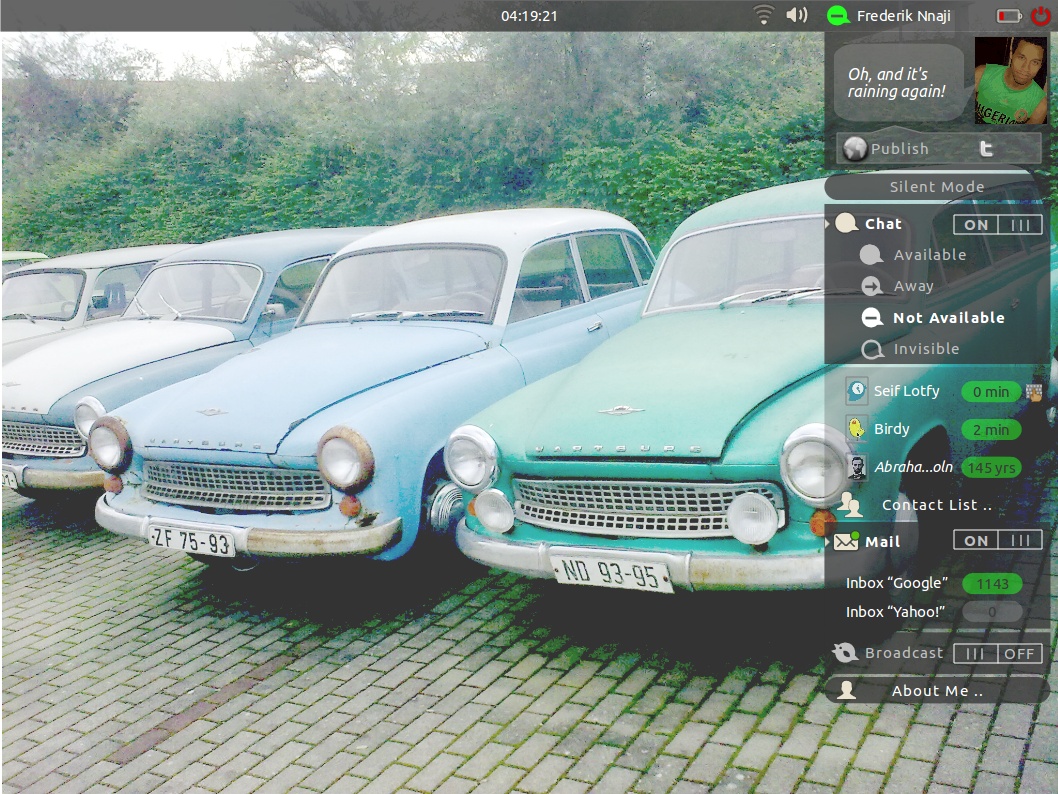Set chat status to Invisible
1058x794 pixels.
[x=925, y=349]
